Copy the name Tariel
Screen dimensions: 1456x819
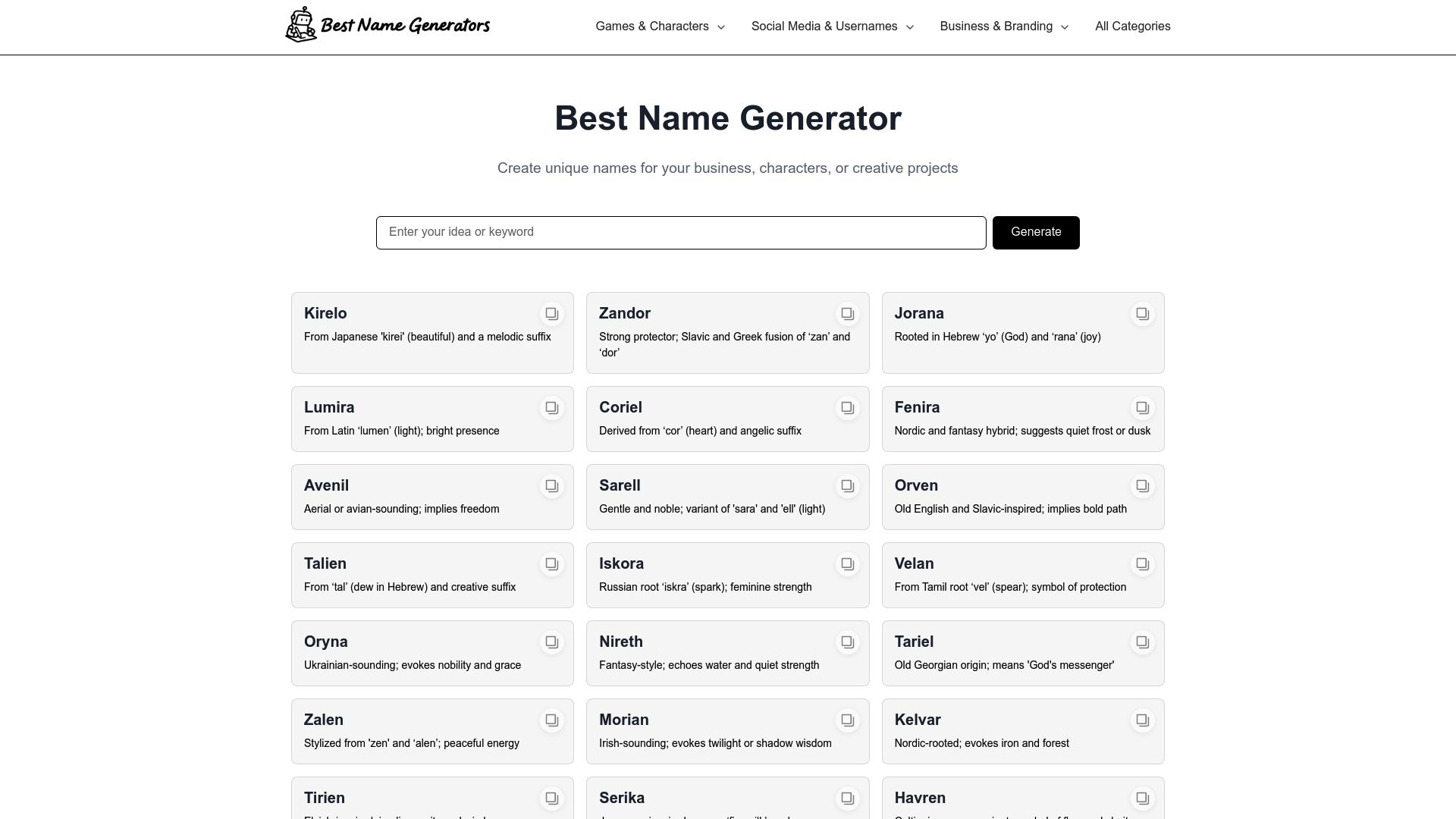pyautogui.click(x=1143, y=642)
